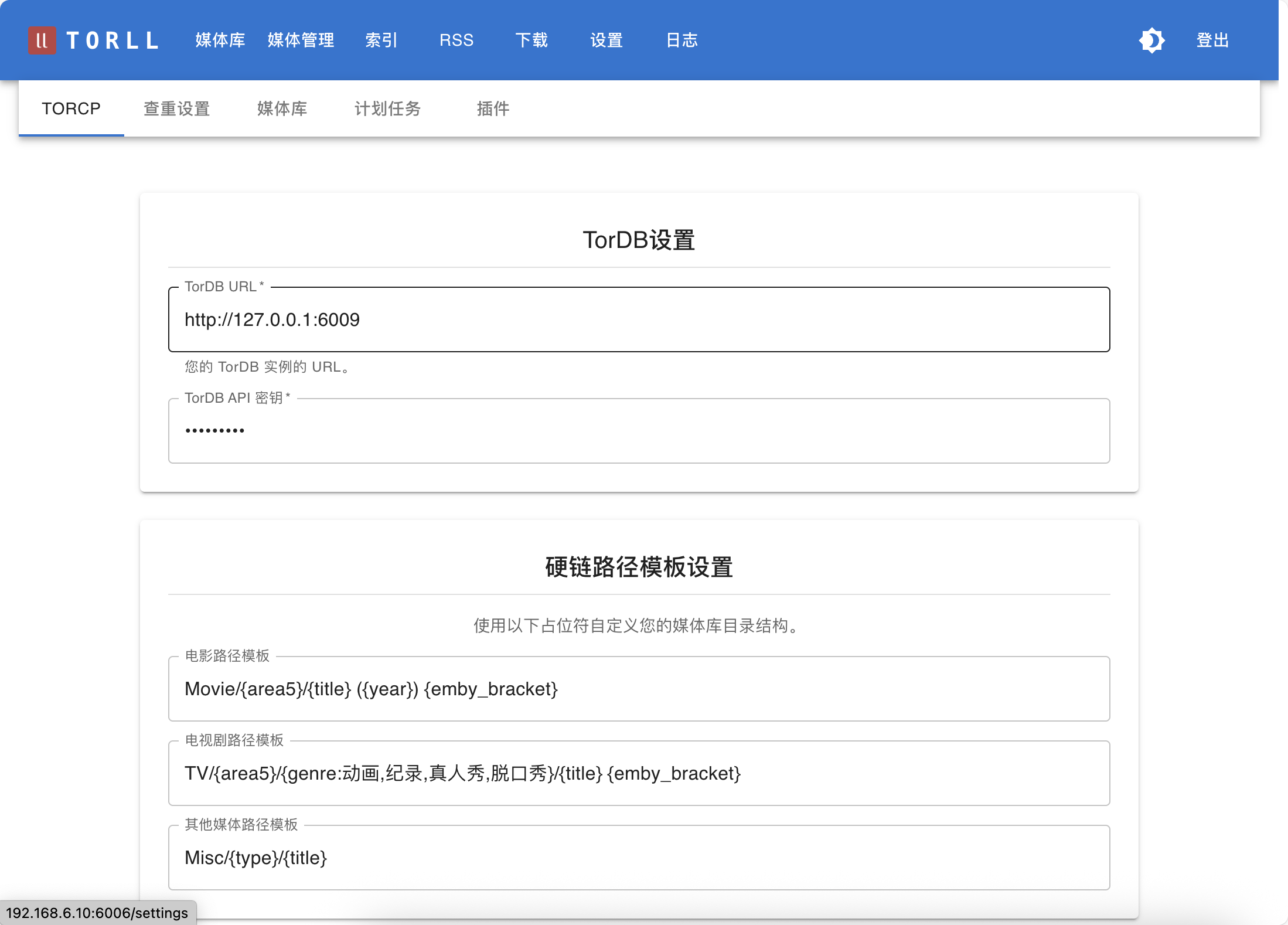This screenshot has height=925, width=1288.
Task: Open the 日志 navigation item
Action: 682,40
